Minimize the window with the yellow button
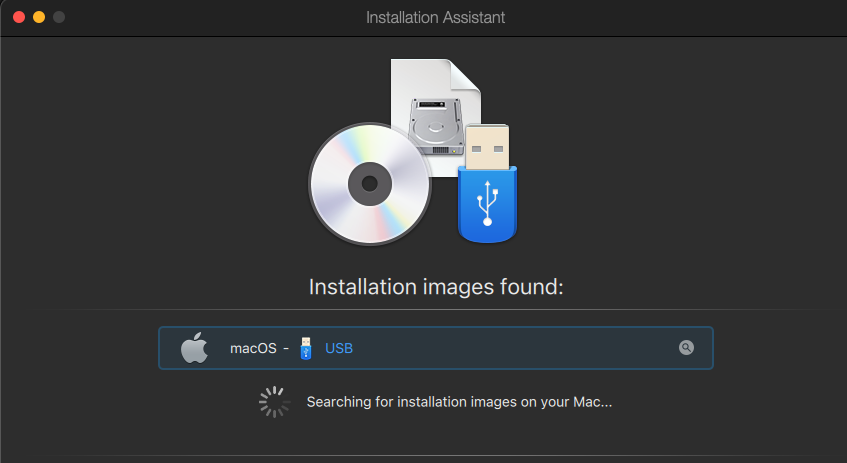 [39, 17]
